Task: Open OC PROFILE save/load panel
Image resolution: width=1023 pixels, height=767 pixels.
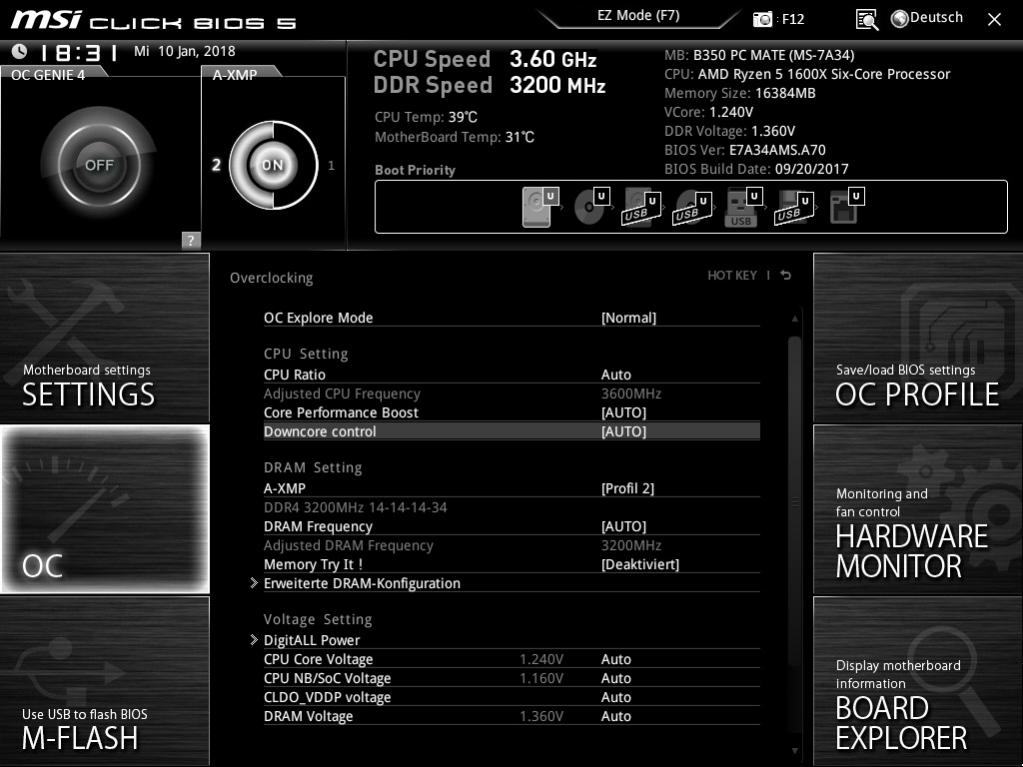Action: pyautogui.click(x=918, y=338)
